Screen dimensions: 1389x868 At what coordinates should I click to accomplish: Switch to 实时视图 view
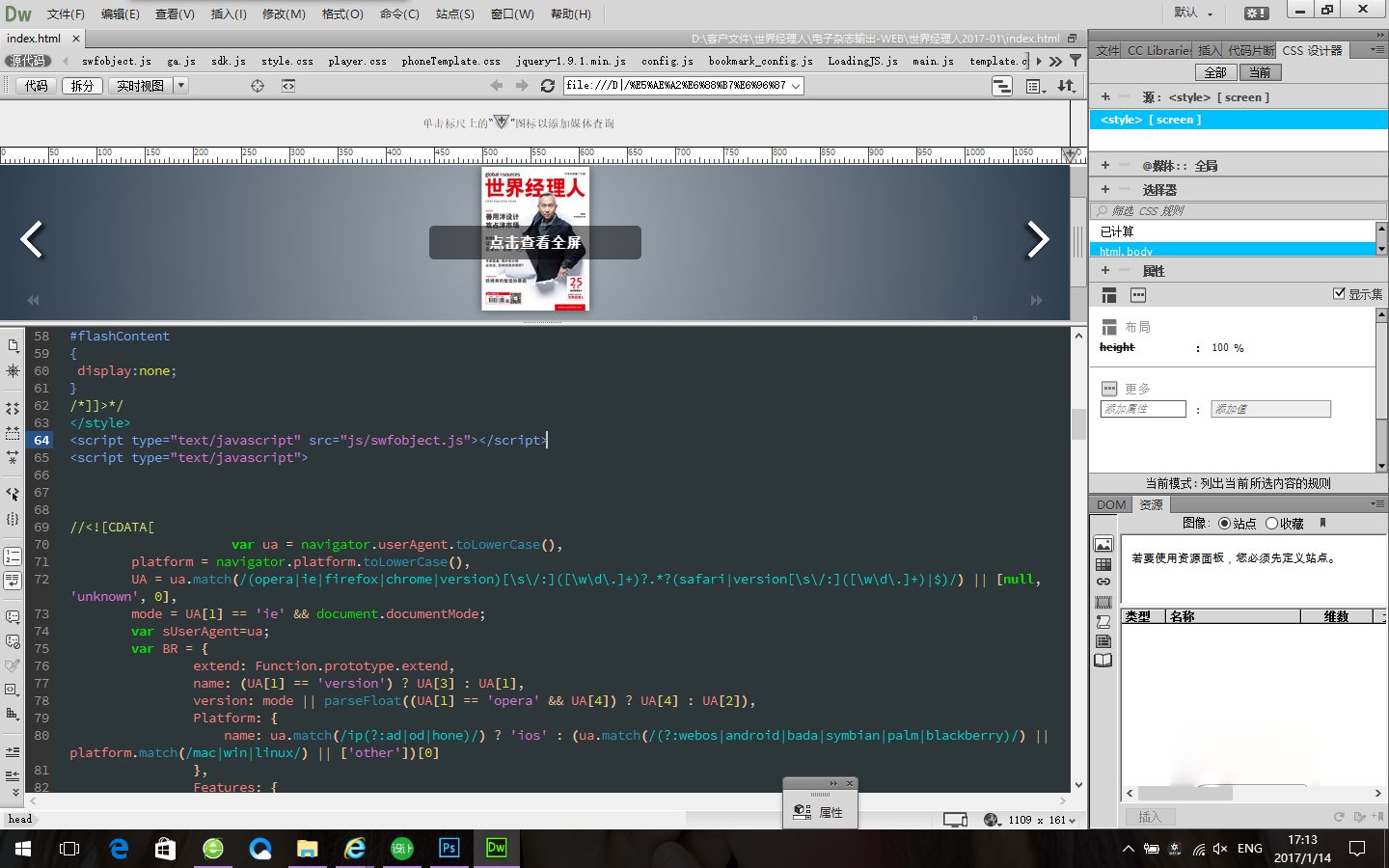[x=141, y=86]
